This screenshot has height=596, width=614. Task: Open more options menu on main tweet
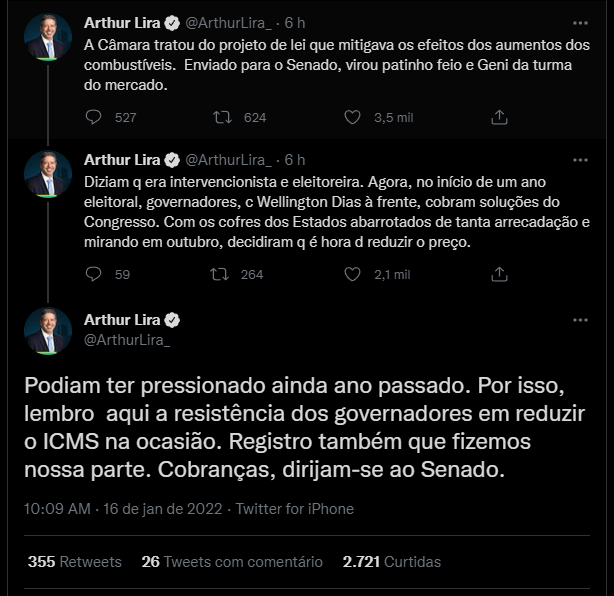pyautogui.click(x=580, y=320)
